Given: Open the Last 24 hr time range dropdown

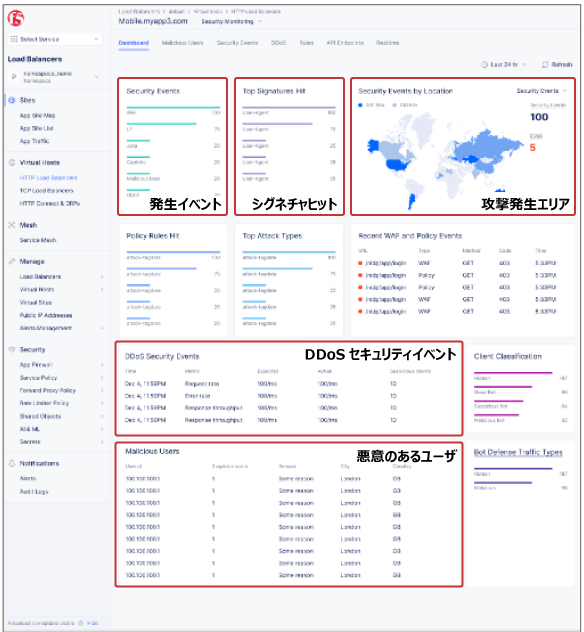Looking at the screenshot, I should pos(504,64).
